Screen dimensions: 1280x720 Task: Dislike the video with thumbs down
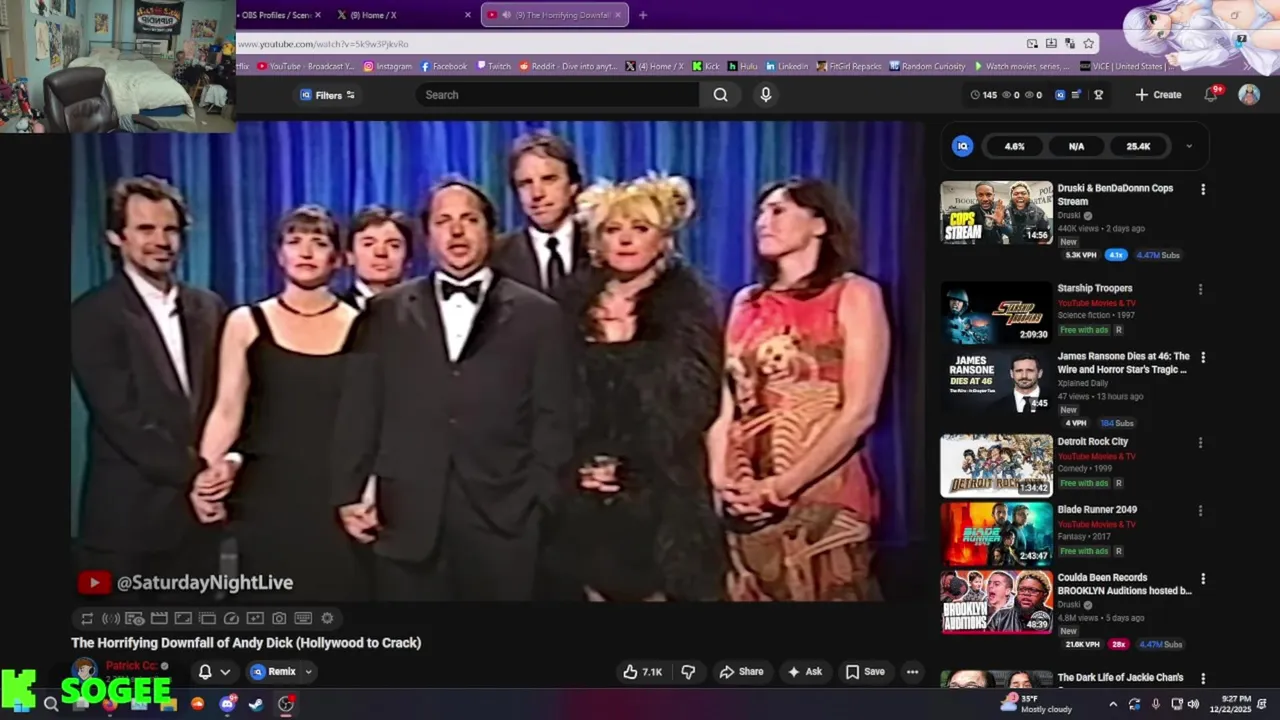pyautogui.click(x=688, y=672)
